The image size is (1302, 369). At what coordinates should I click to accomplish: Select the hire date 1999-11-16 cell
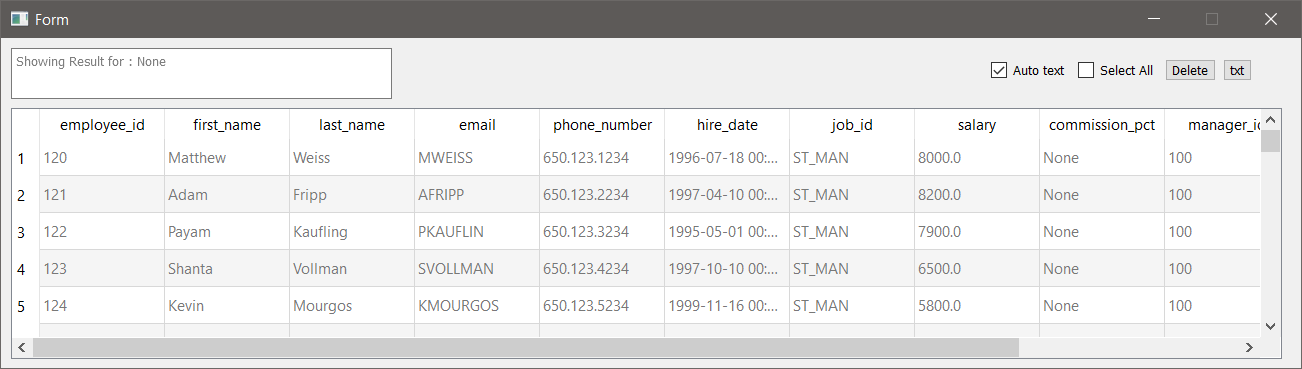(727, 306)
